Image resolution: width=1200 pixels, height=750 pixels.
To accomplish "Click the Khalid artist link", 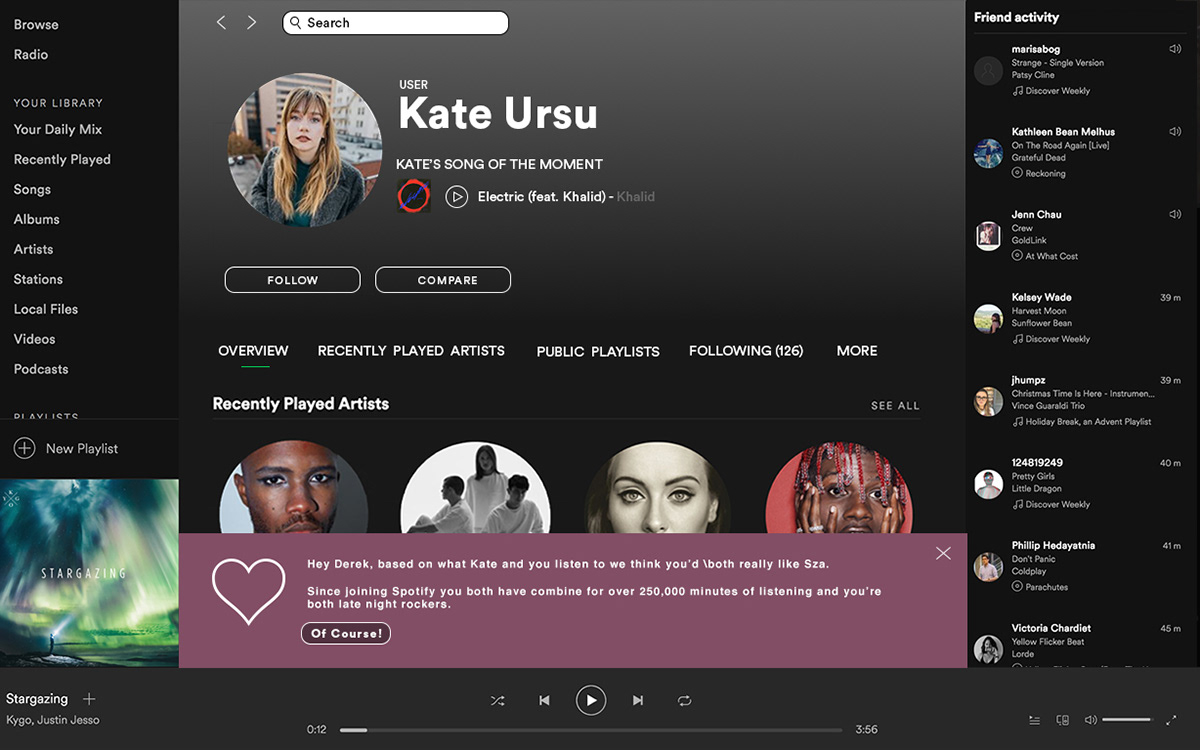I will pos(636,197).
